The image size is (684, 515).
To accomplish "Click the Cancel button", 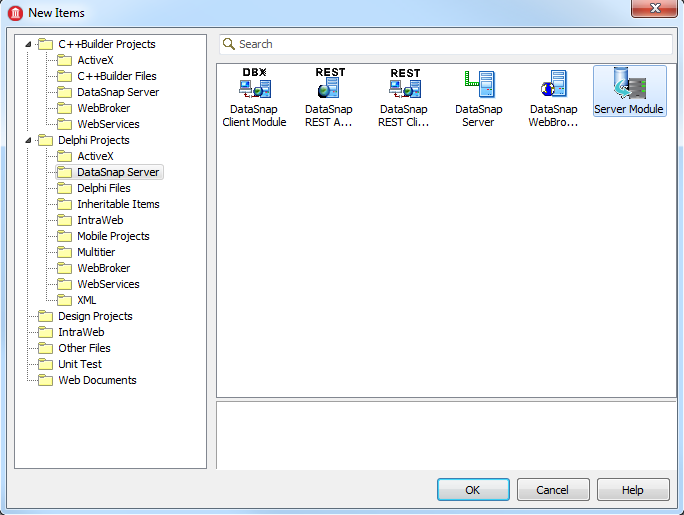I will tap(553, 490).
